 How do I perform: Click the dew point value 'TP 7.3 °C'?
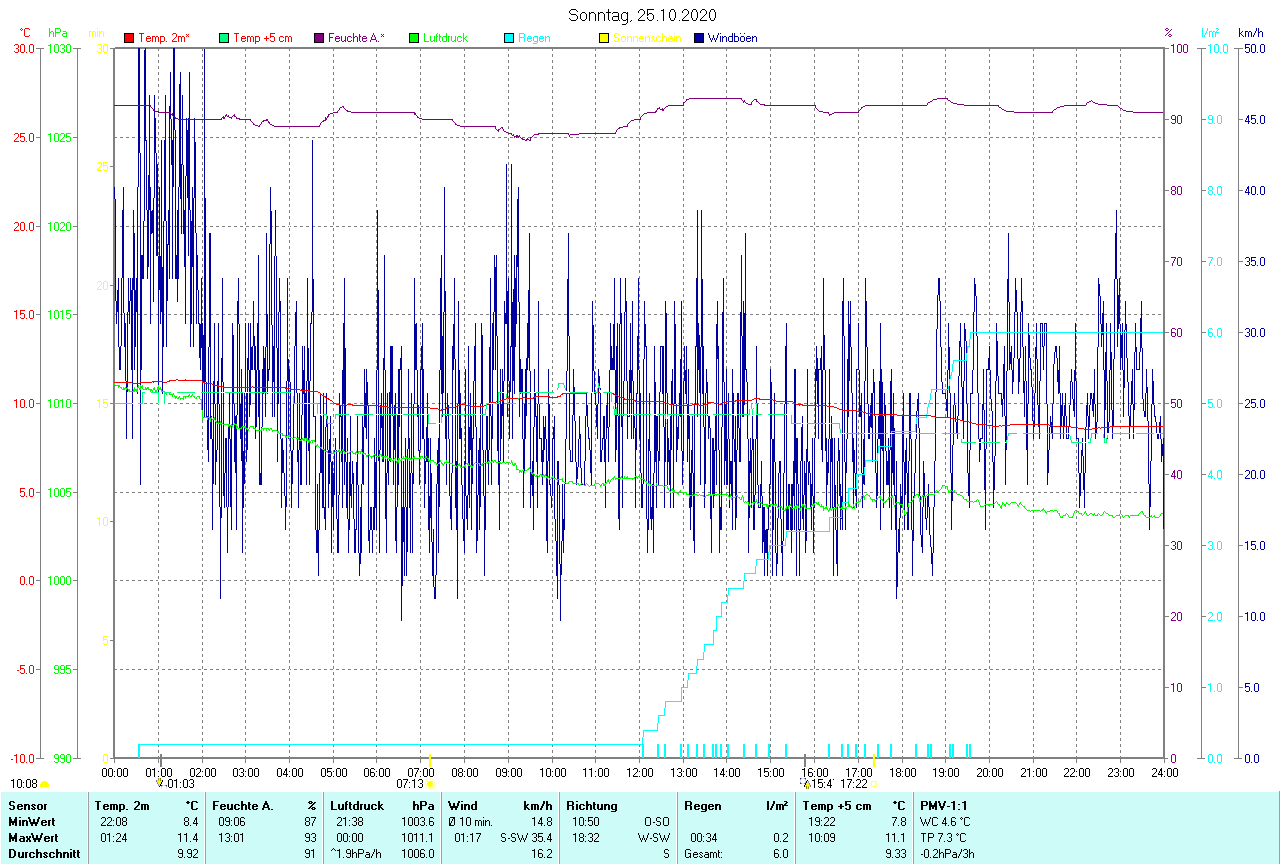(944, 837)
